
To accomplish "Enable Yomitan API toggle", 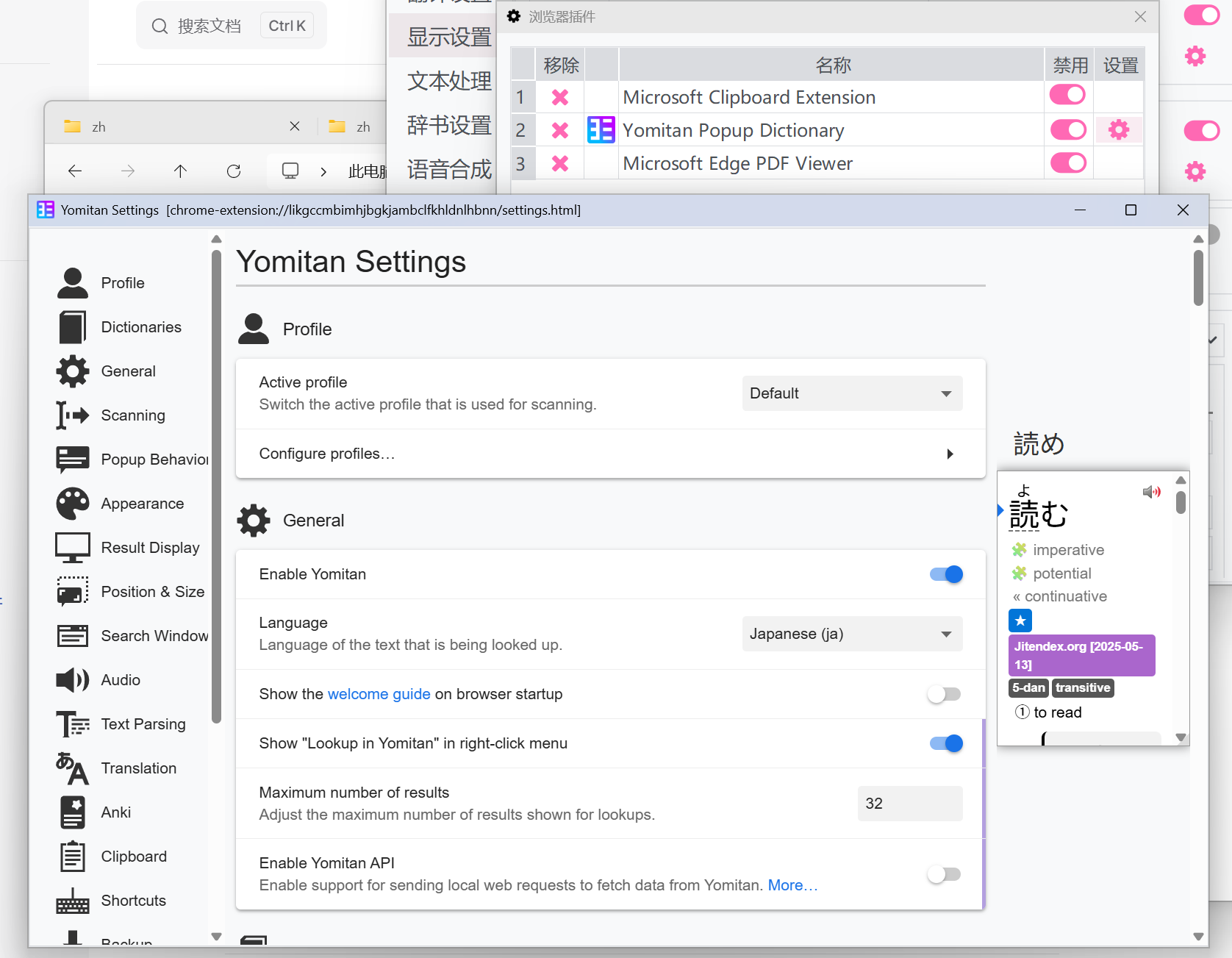I will [945, 874].
